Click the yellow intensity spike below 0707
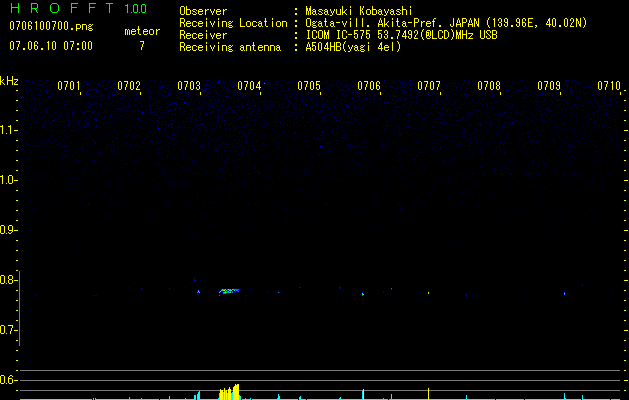 point(428,394)
